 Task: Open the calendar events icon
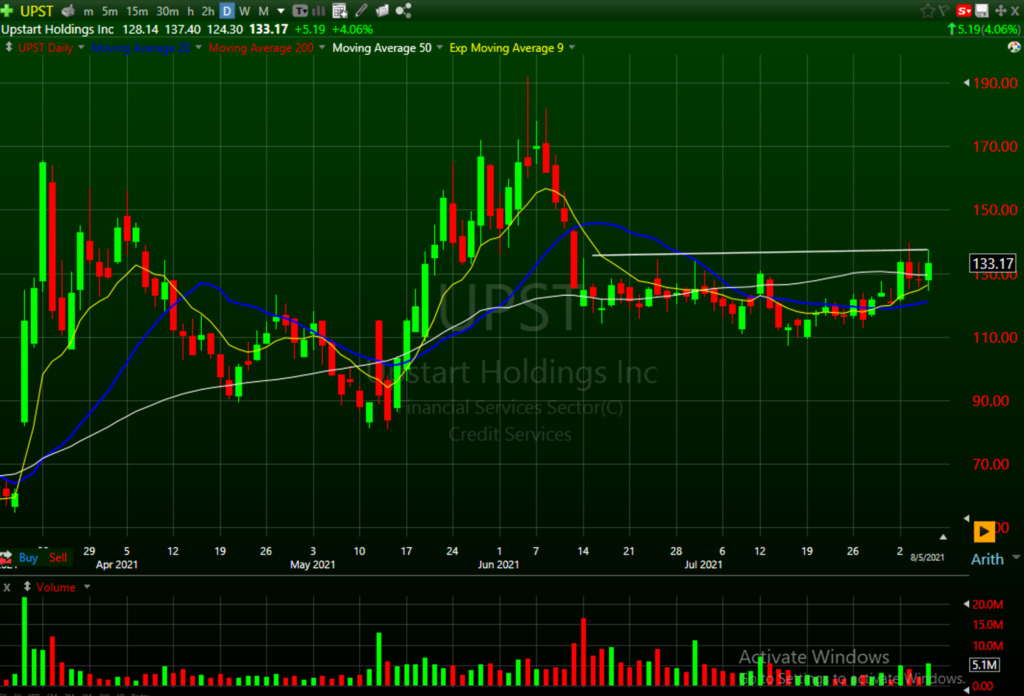point(339,11)
